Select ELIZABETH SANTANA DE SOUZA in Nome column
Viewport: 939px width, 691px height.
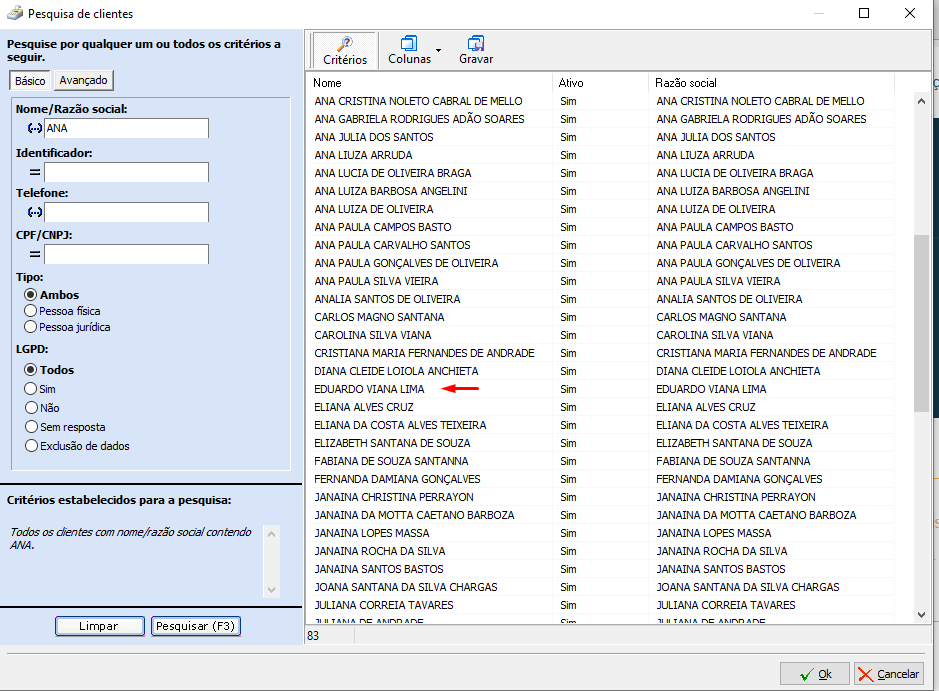click(x=392, y=443)
